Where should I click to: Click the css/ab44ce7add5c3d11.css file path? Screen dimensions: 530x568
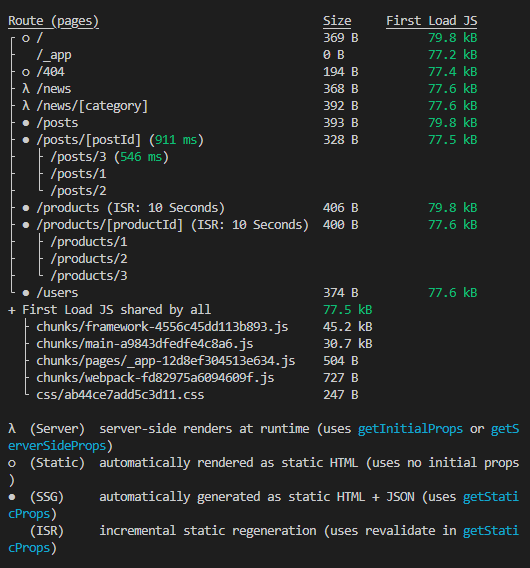120,395
